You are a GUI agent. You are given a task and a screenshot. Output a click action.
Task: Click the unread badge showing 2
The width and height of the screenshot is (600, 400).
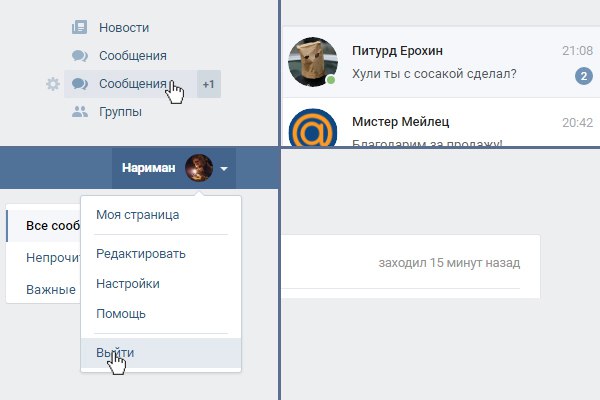(x=584, y=76)
